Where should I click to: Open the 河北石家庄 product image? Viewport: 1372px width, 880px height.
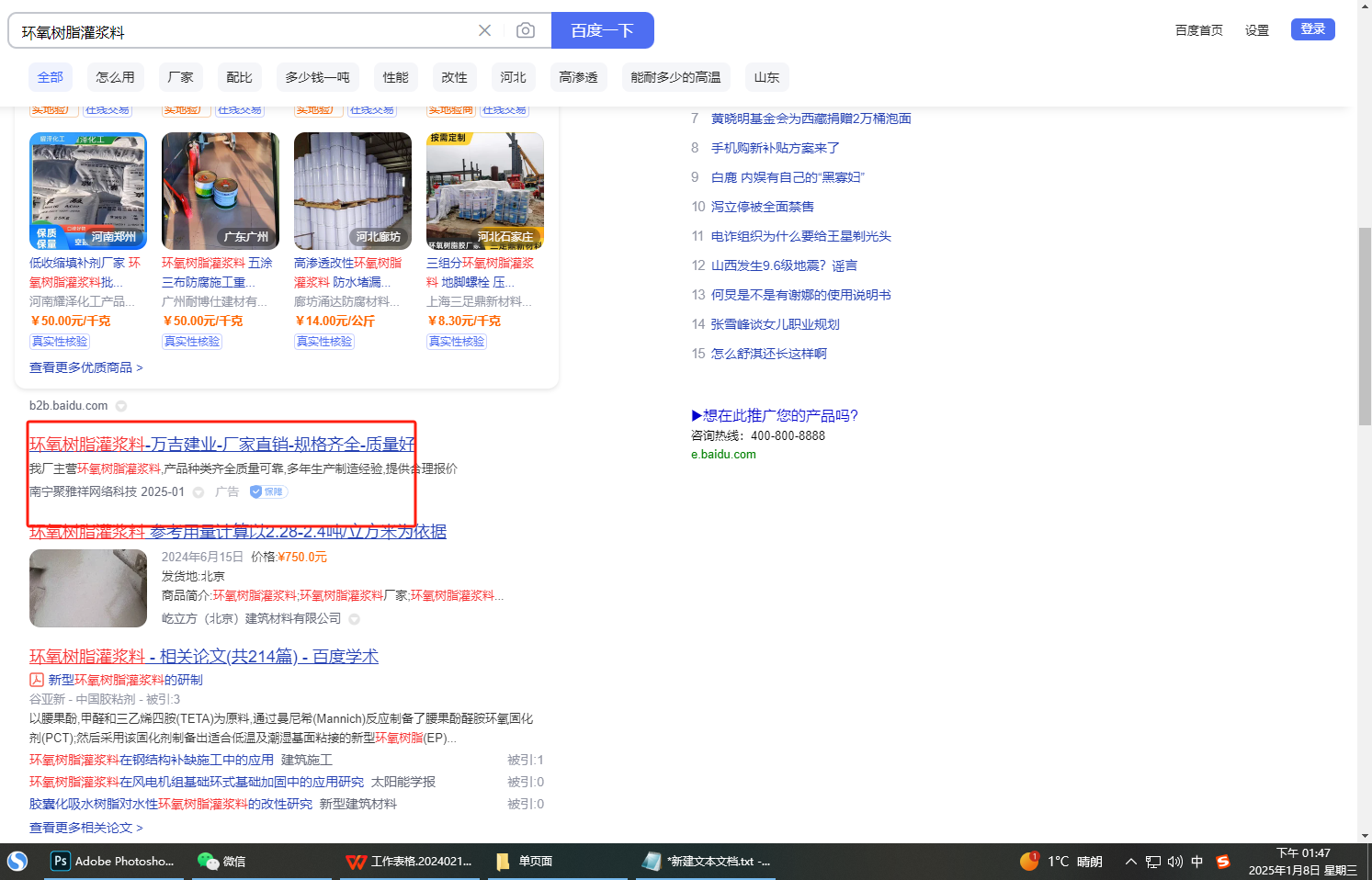point(485,191)
